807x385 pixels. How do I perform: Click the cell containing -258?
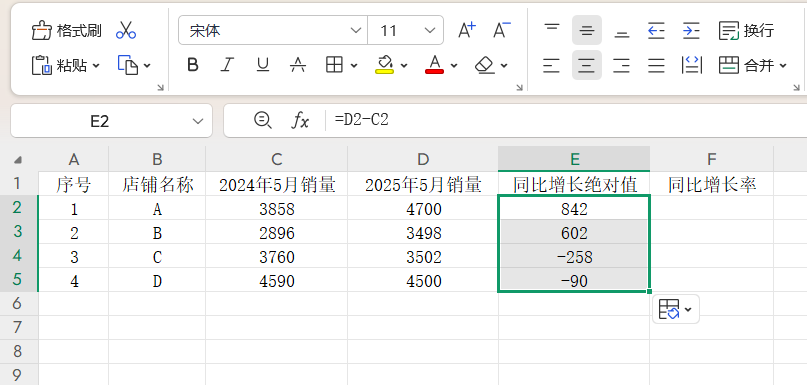click(x=574, y=256)
